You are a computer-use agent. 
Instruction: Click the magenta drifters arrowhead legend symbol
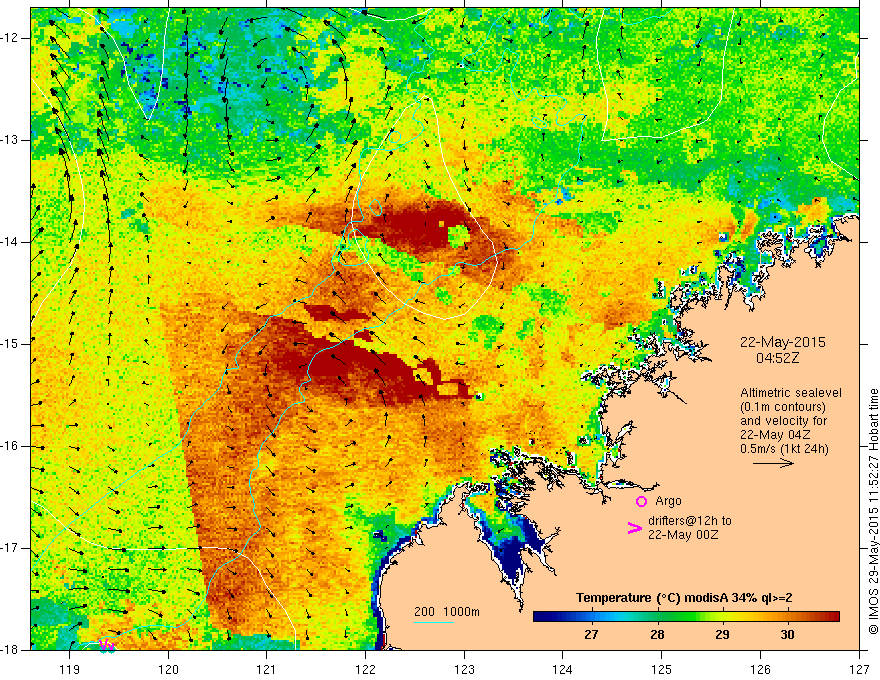[634, 528]
